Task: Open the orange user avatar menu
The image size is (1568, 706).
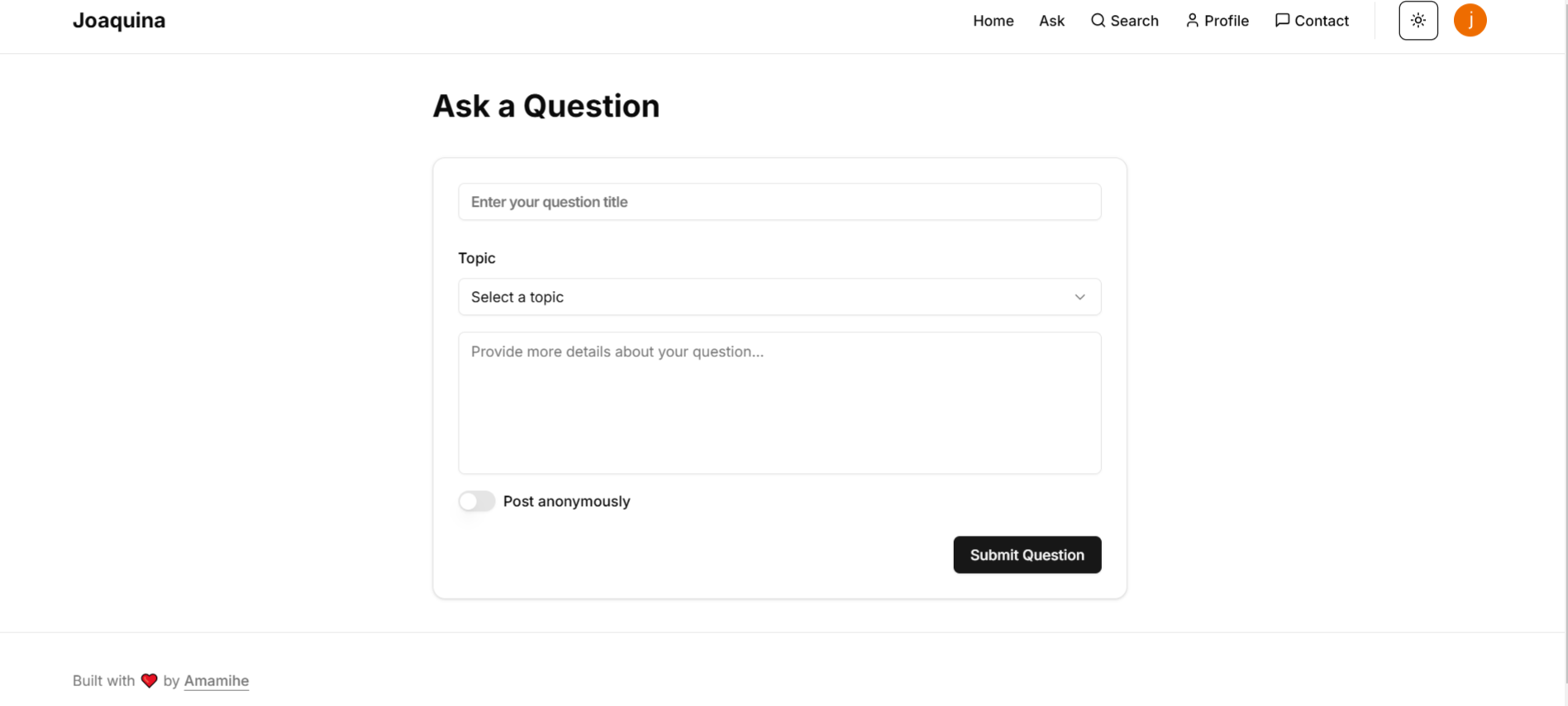Action: 1470,21
